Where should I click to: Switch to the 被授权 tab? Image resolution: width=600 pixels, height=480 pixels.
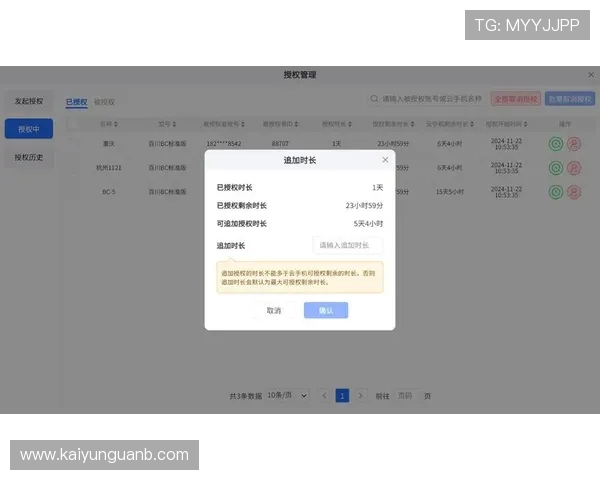104,102
